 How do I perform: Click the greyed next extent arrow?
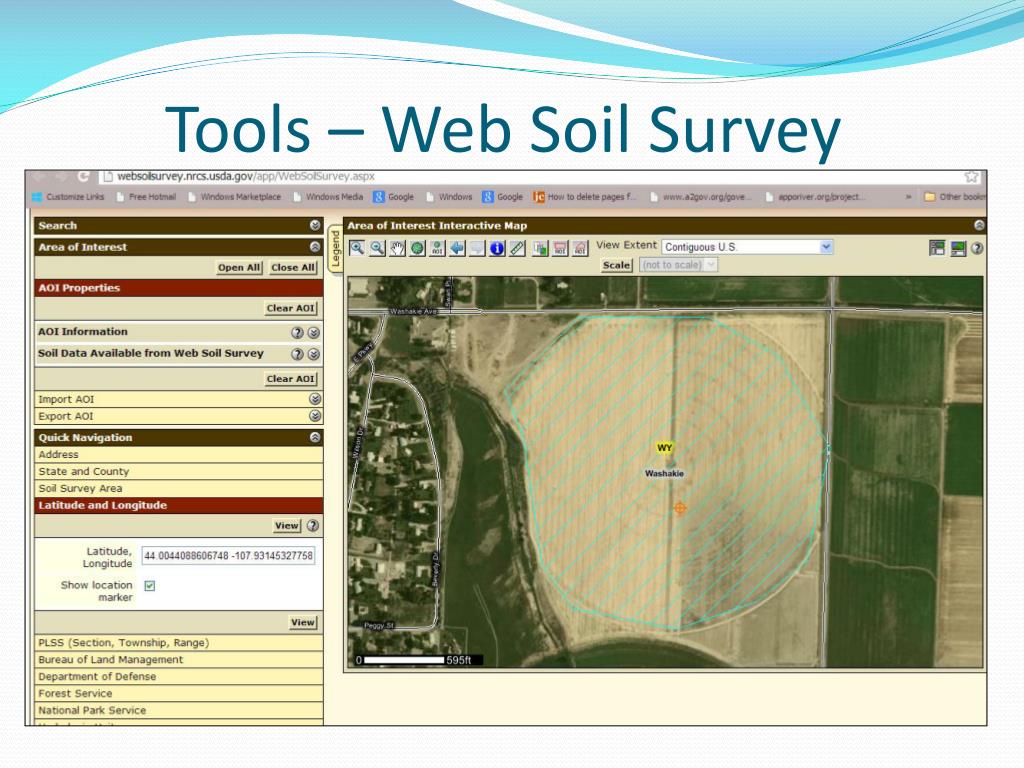477,248
